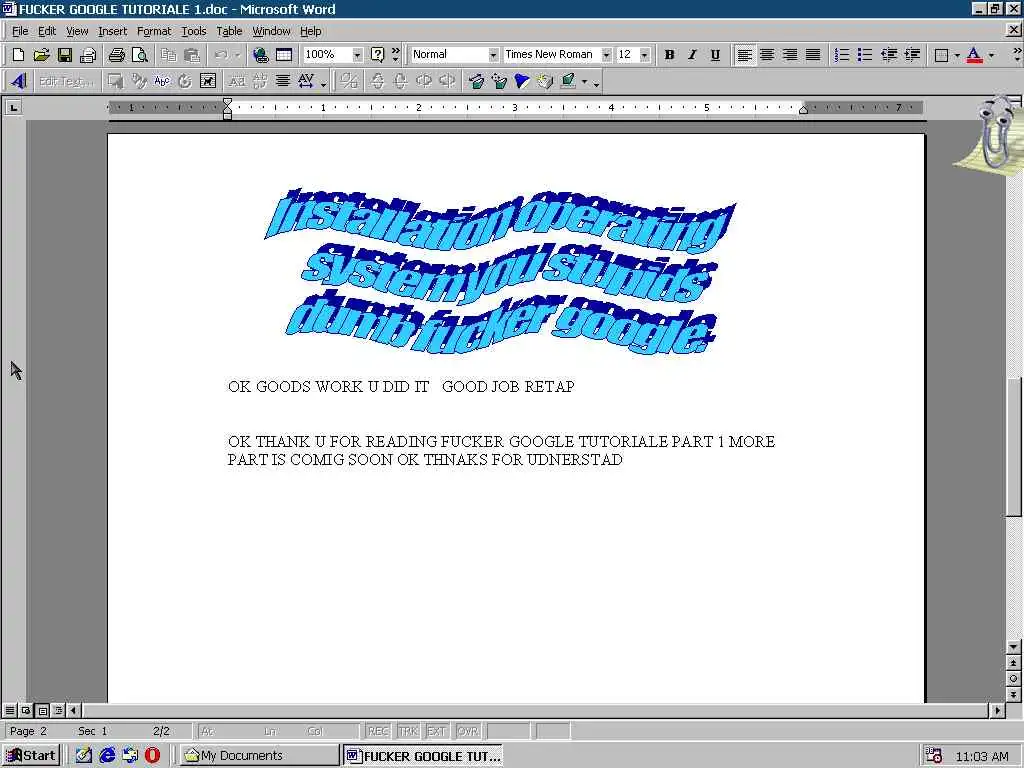
Task: Toggle underline formatting
Action: [x=715, y=55]
